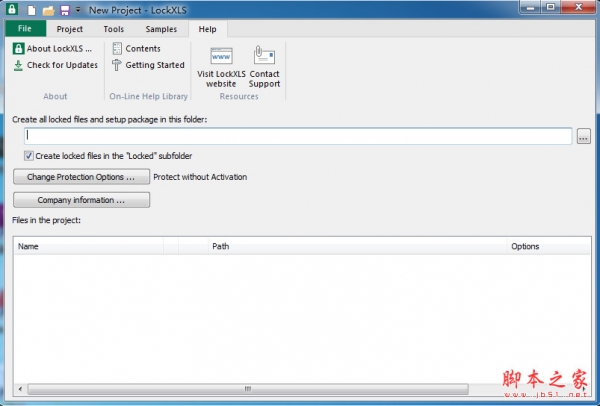This screenshot has height=406, width=600.
Task: Click the Contents help icon
Action: click(117, 49)
